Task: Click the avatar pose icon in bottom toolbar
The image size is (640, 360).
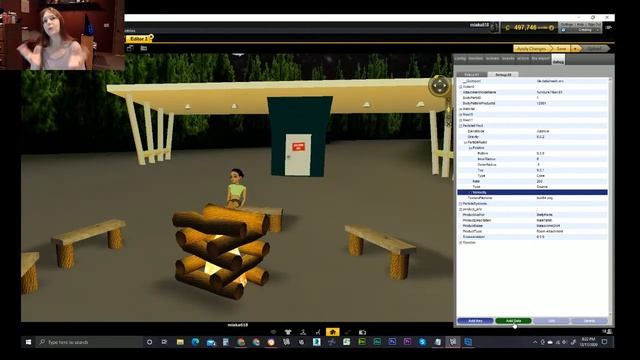Action: [x=303, y=332]
